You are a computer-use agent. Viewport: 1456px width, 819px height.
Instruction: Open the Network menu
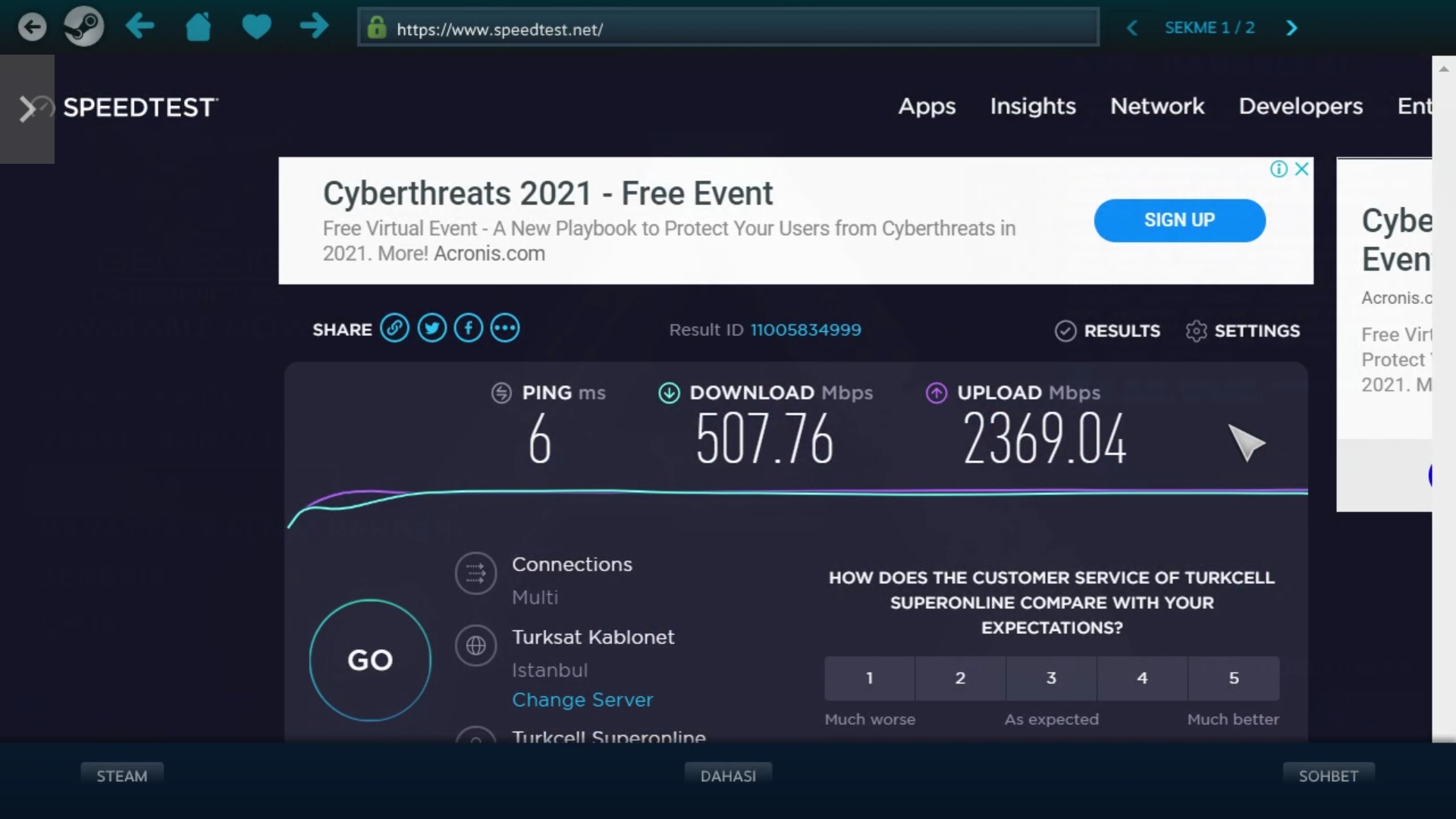coord(1157,106)
